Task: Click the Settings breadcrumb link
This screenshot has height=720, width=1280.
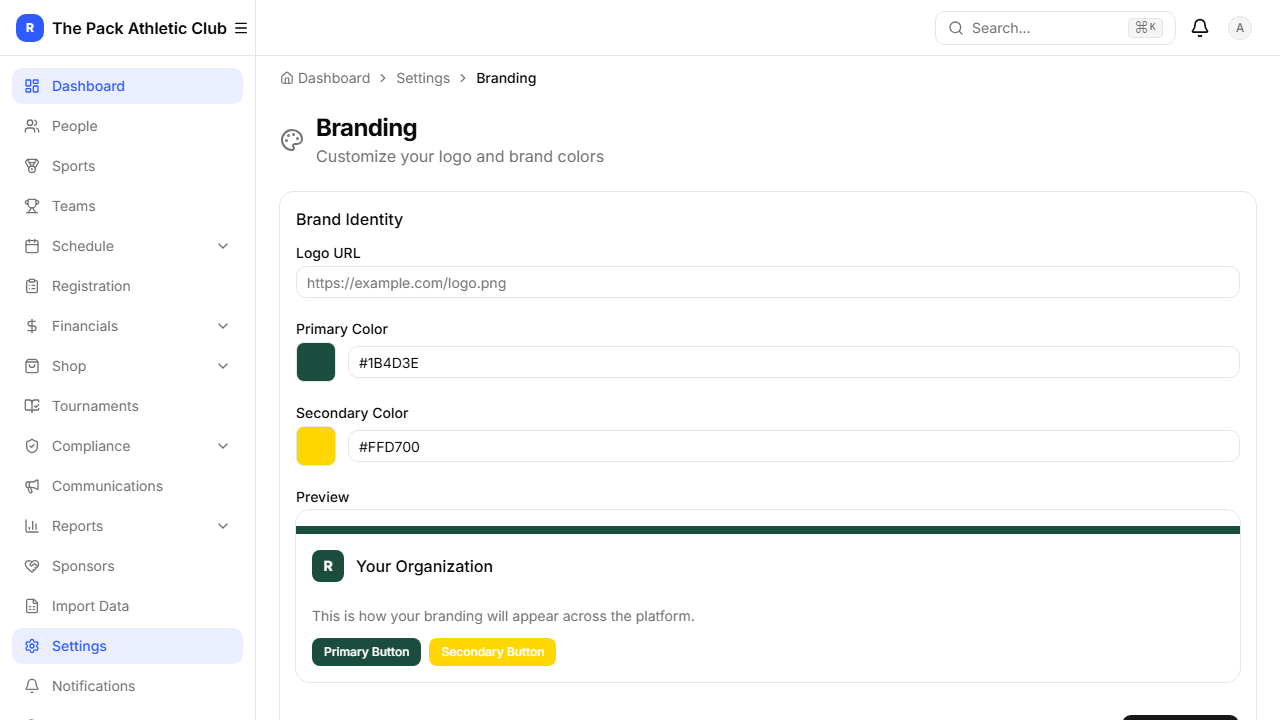Action: pos(423,78)
